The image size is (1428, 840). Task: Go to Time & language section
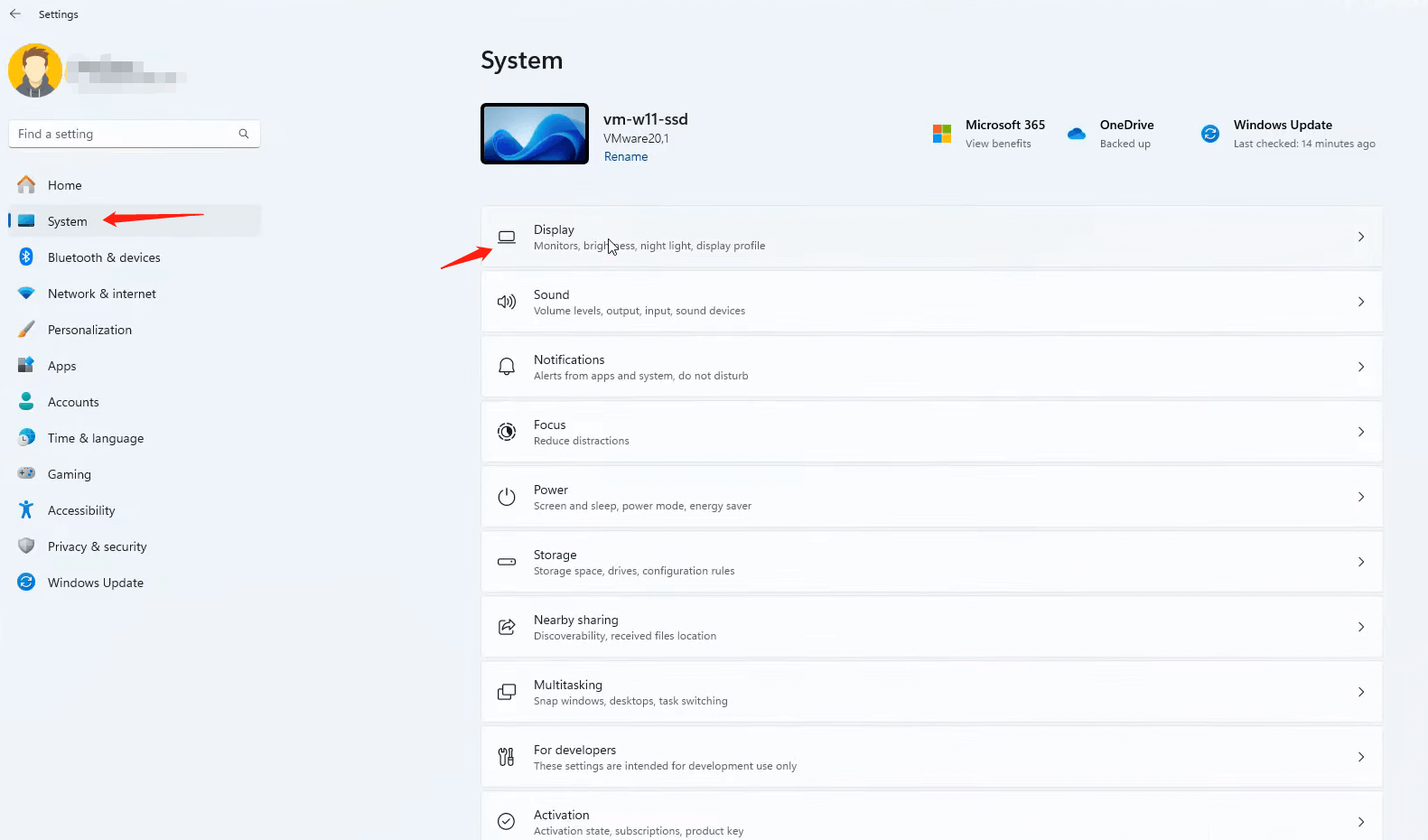pos(95,438)
